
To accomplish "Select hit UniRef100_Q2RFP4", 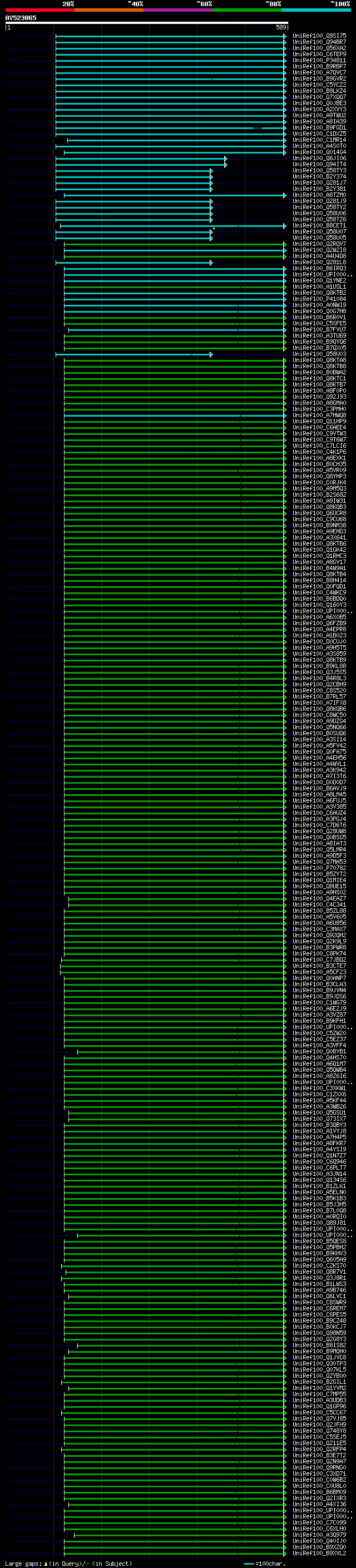I will pyautogui.click(x=319, y=1449).
